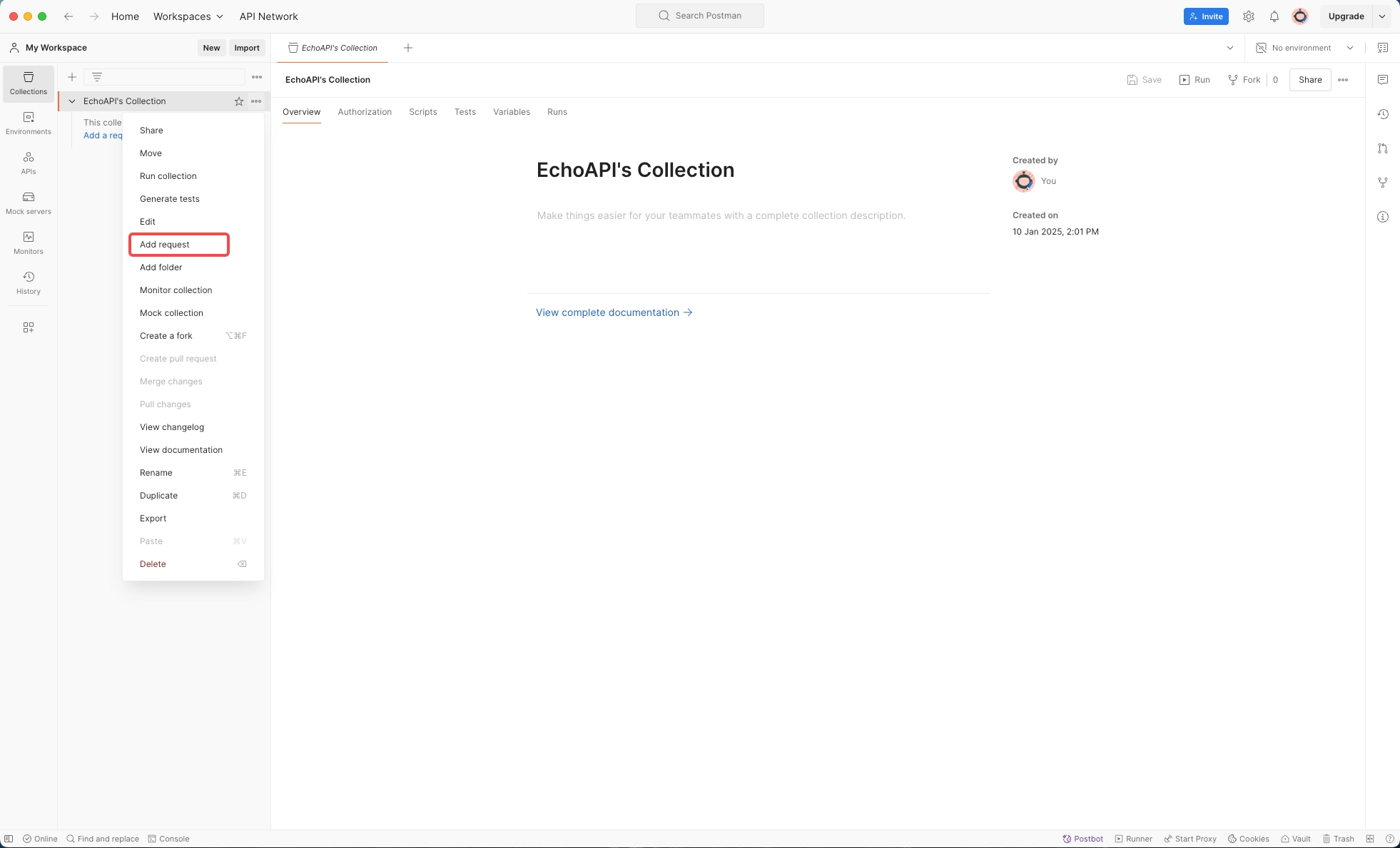The height and width of the screenshot is (848, 1400).
Task: Select Delete in the context menu
Action: point(193,564)
